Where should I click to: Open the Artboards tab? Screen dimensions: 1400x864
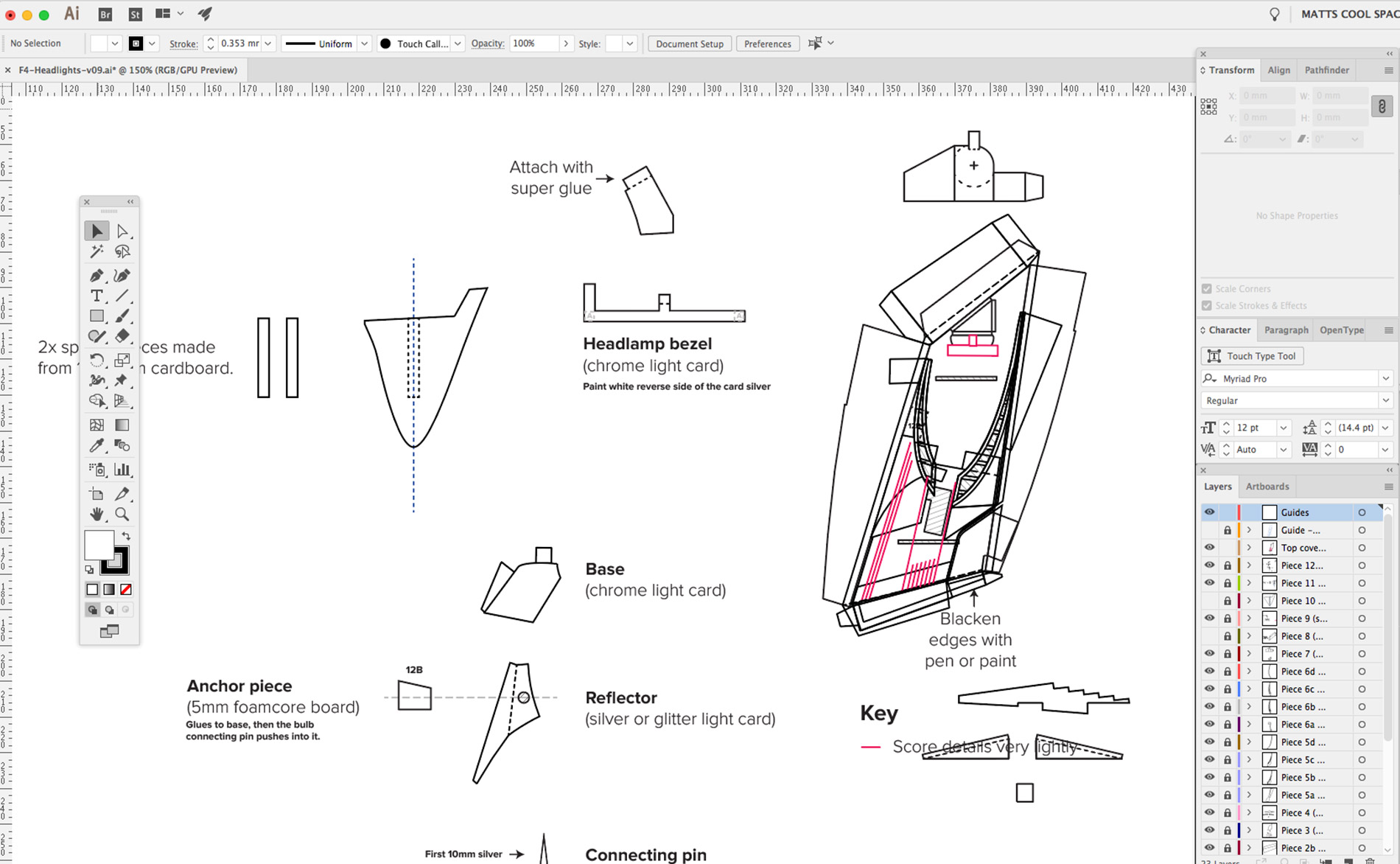(1267, 487)
